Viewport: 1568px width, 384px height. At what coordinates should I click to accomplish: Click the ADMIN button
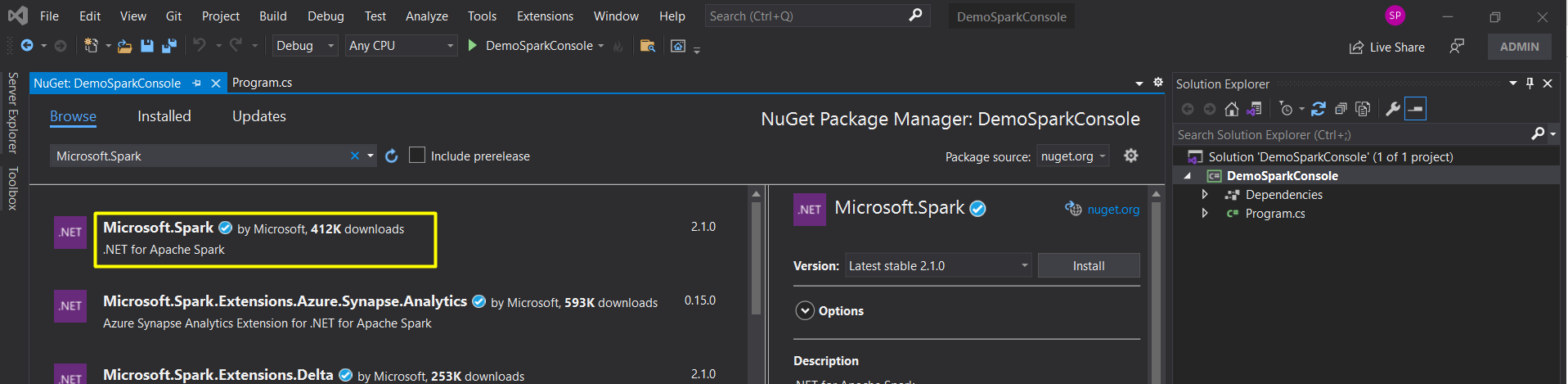click(1519, 47)
